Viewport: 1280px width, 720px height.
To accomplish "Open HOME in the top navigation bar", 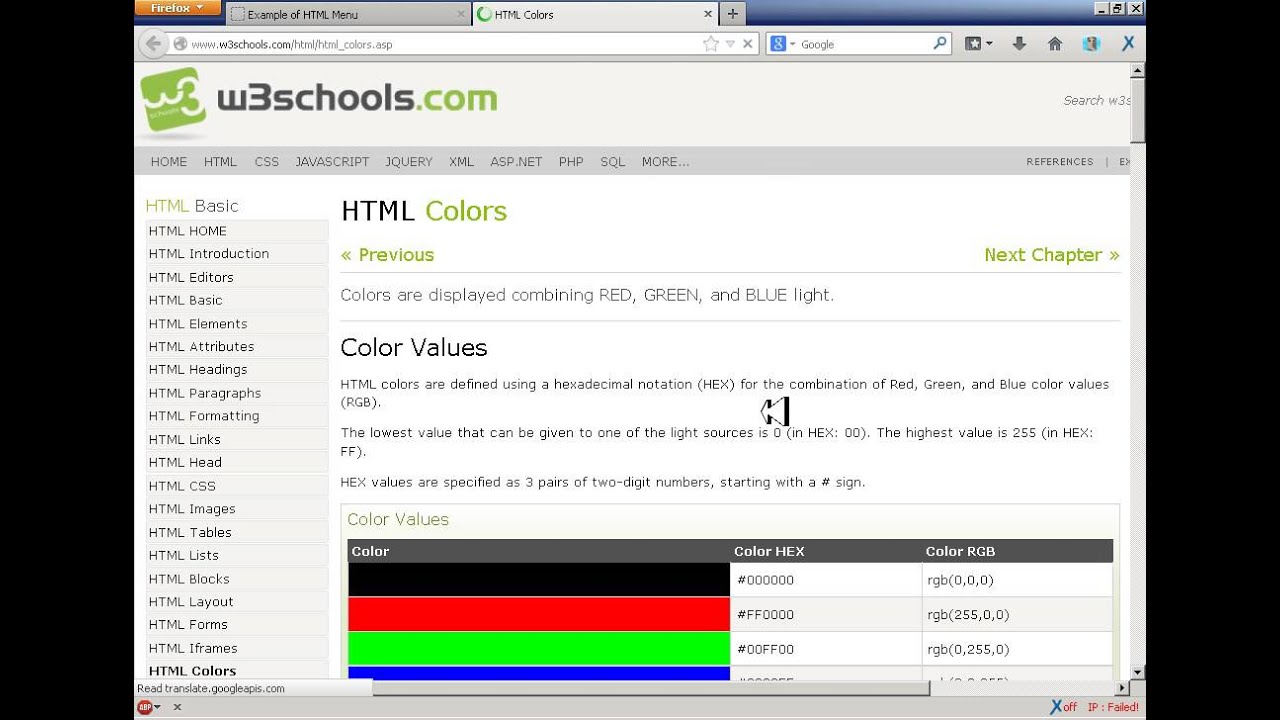I will tap(169, 162).
